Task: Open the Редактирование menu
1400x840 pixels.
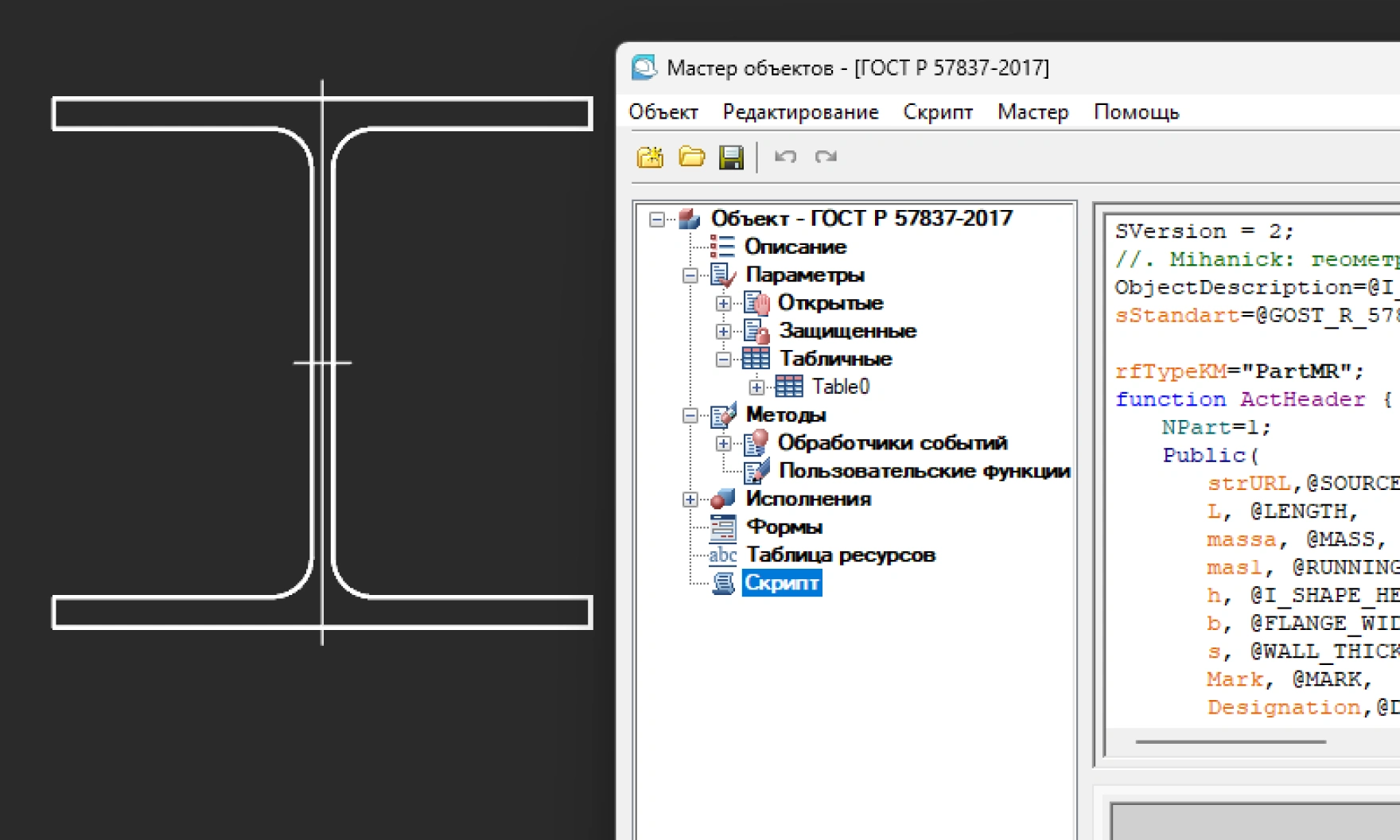Action: (x=800, y=112)
